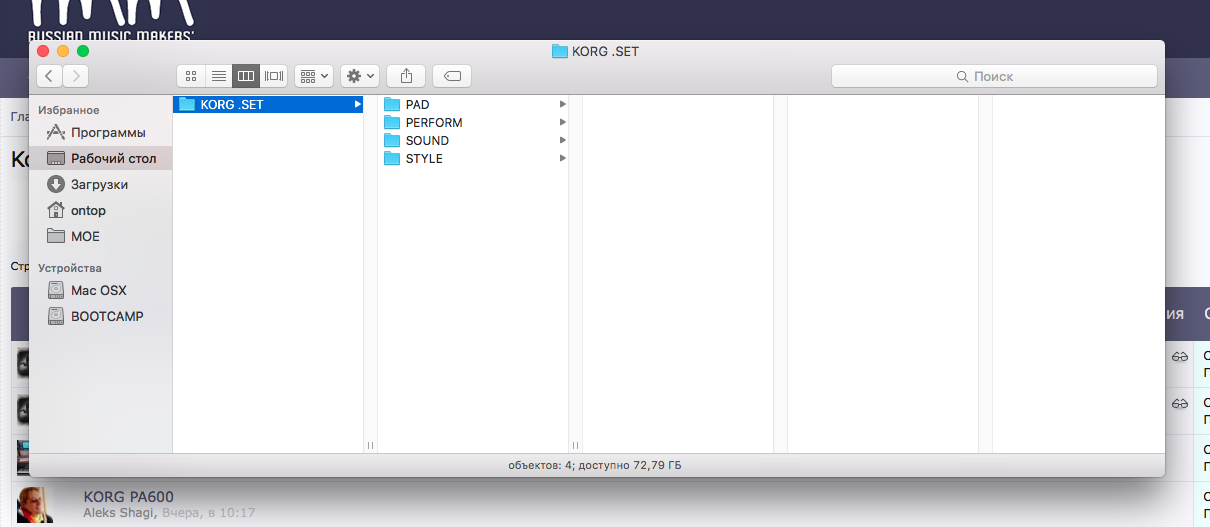
Task: Go back with the Finder back arrow
Action: 49,76
